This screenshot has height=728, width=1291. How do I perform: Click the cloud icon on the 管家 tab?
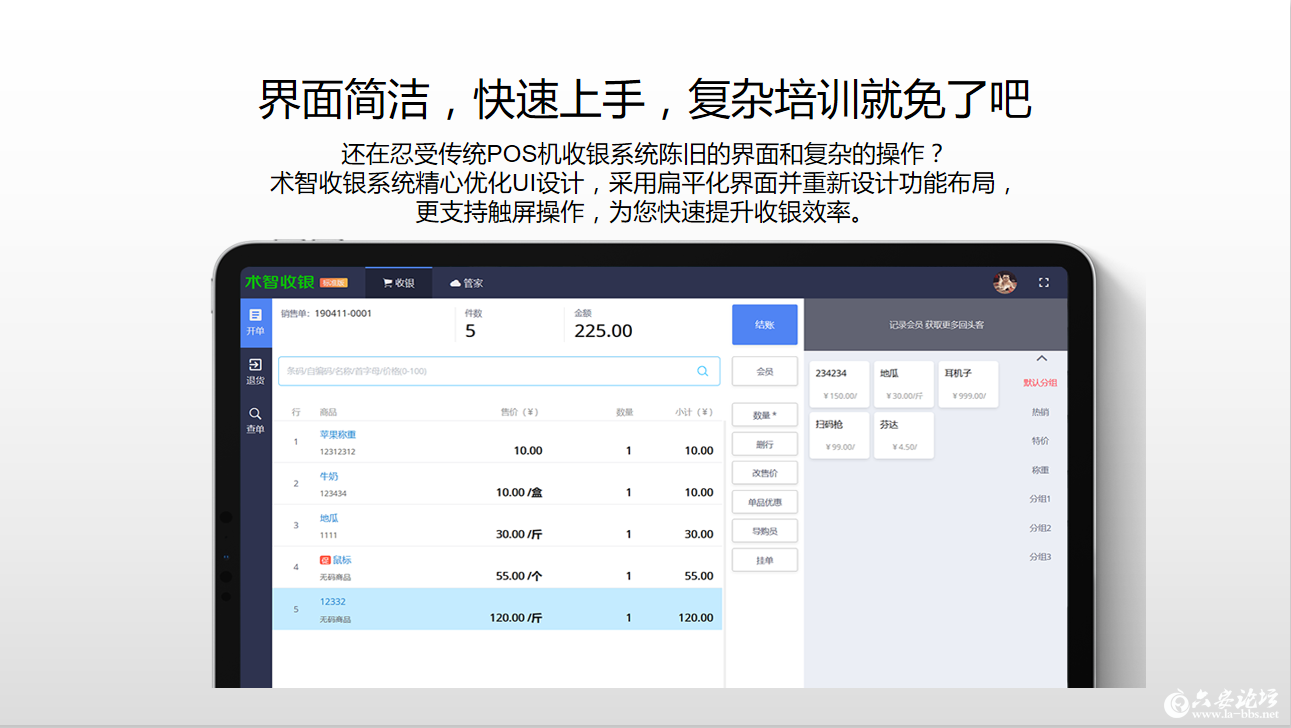click(x=455, y=283)
